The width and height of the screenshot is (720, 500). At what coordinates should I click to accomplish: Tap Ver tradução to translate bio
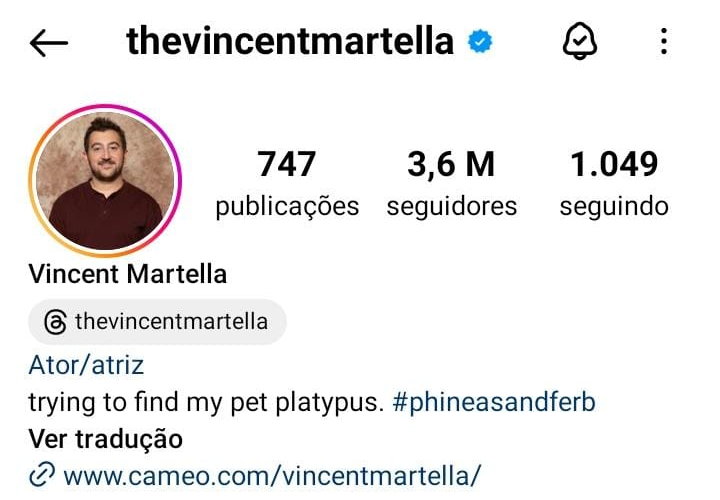(x=105, y=439)
